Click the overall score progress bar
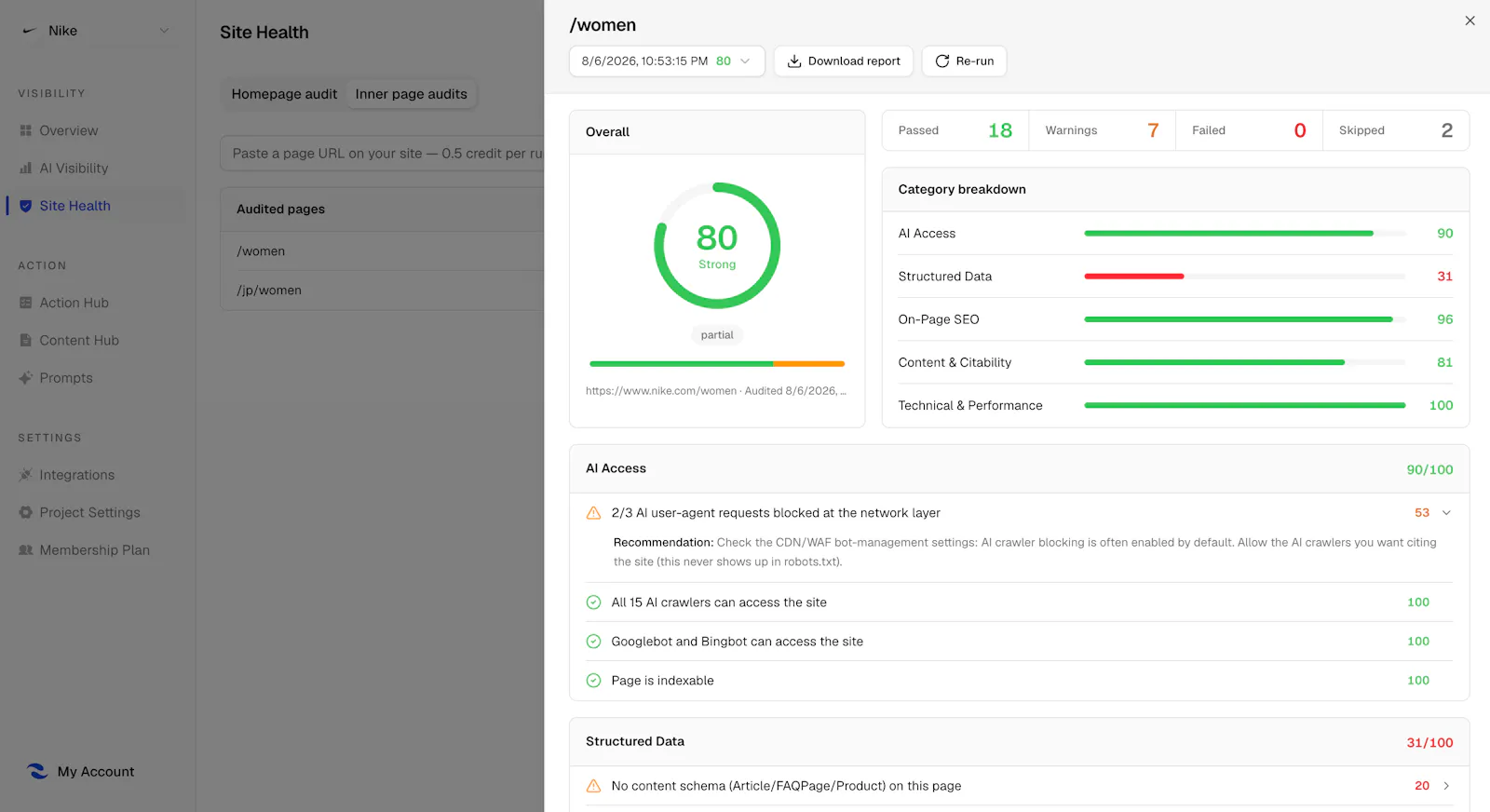The height and width of the screenshot is (812, 1490). point(717,363)
